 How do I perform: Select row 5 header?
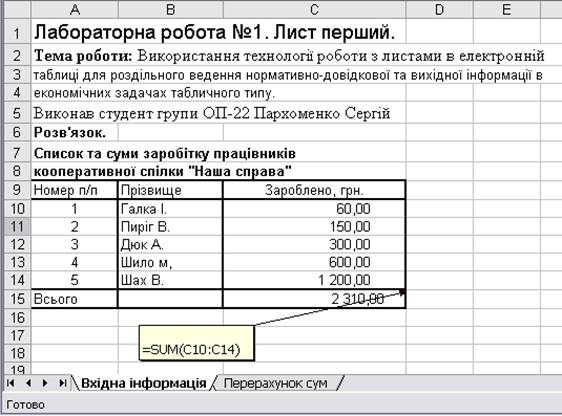(x=17, y=113)
